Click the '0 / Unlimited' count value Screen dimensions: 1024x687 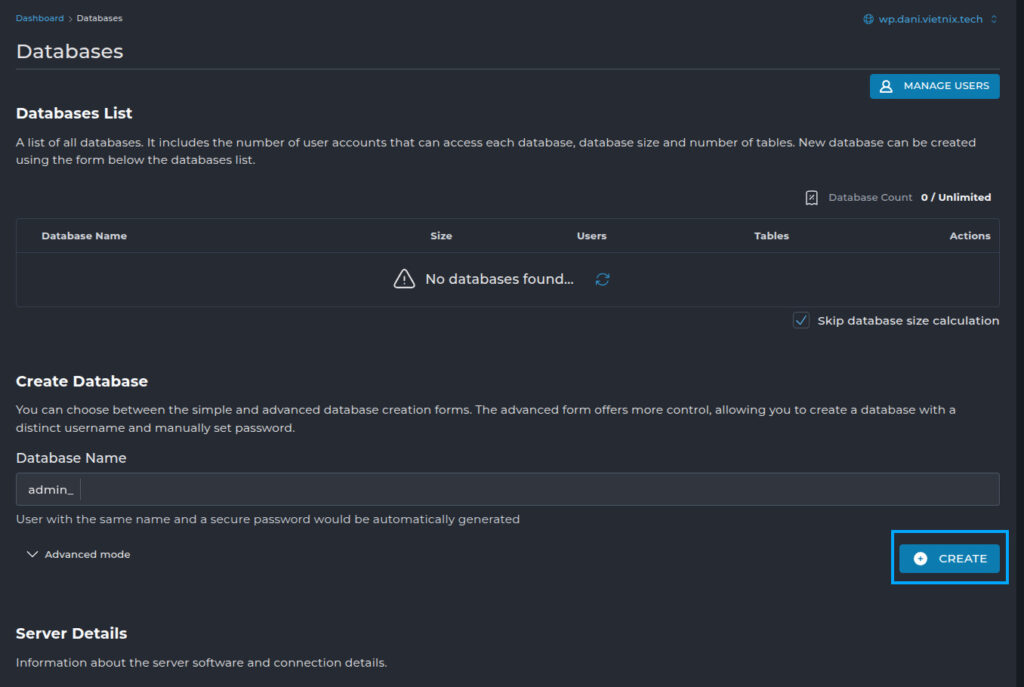coord(956,197)
